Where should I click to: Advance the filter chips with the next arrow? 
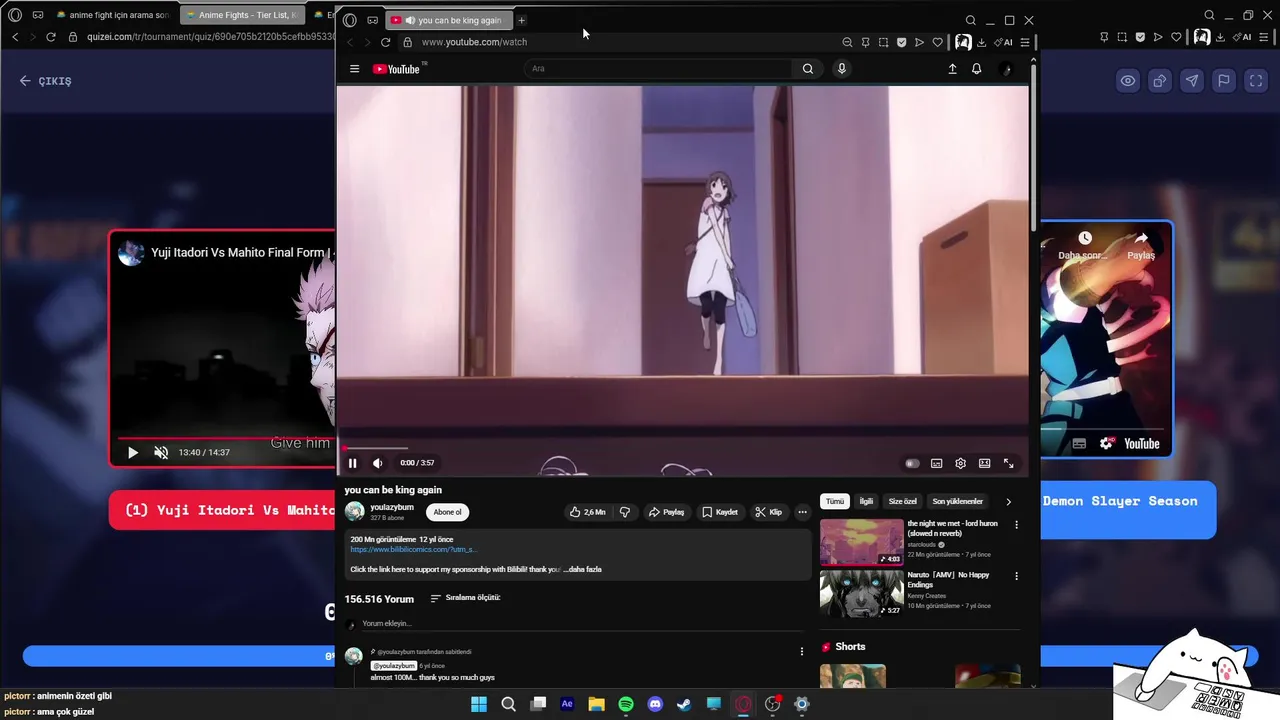pos(1008,501)
